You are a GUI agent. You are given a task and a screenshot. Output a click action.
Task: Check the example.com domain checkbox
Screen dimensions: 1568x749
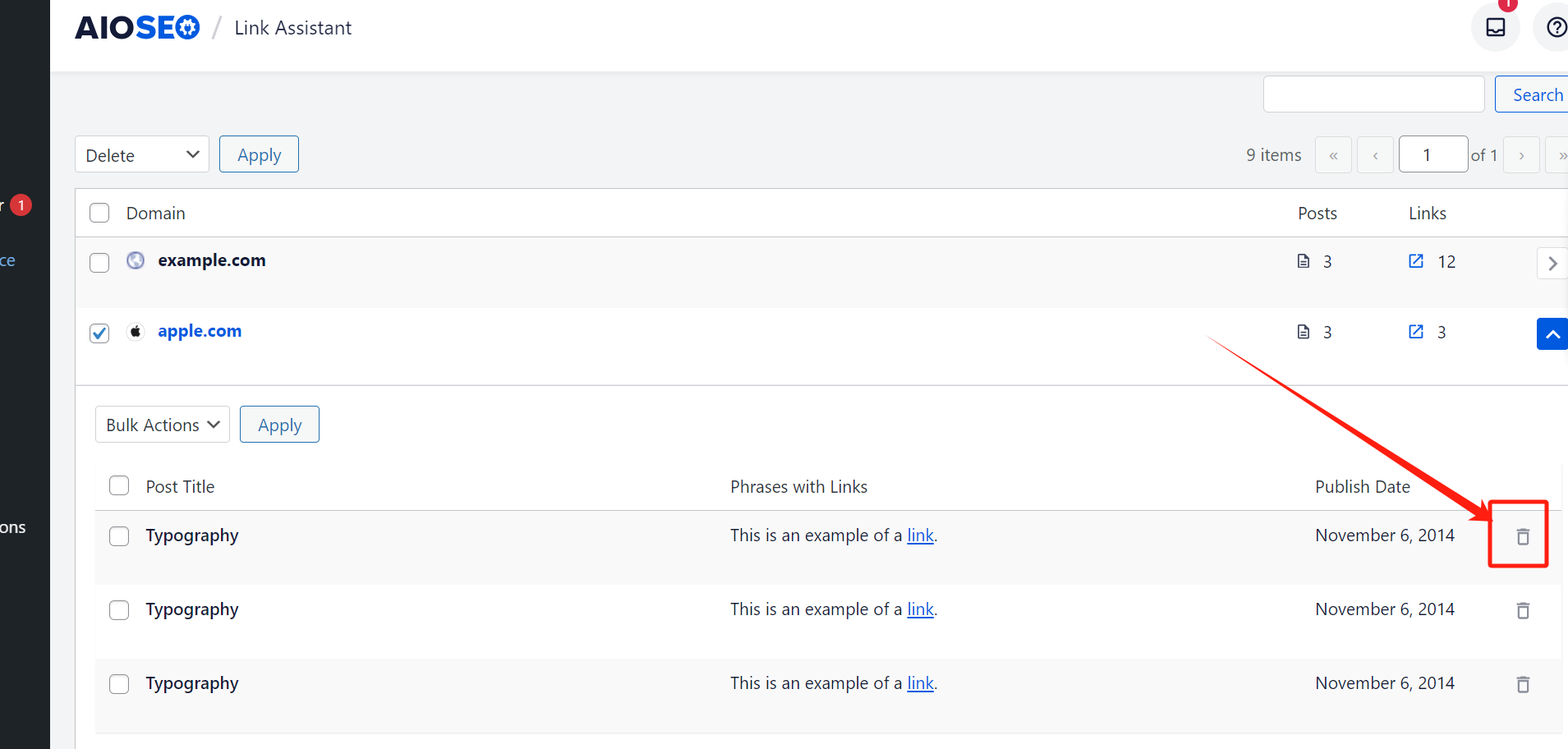tap(99, 262)
